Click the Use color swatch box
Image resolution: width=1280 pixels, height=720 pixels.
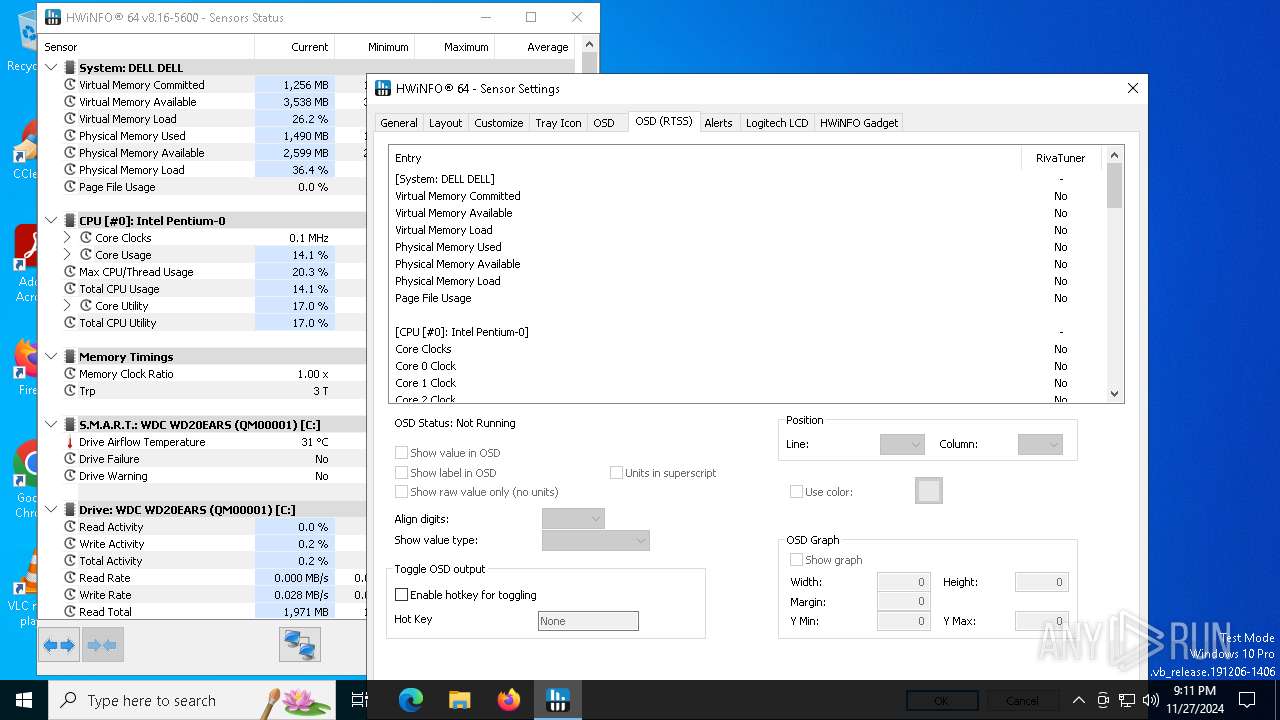929,491
